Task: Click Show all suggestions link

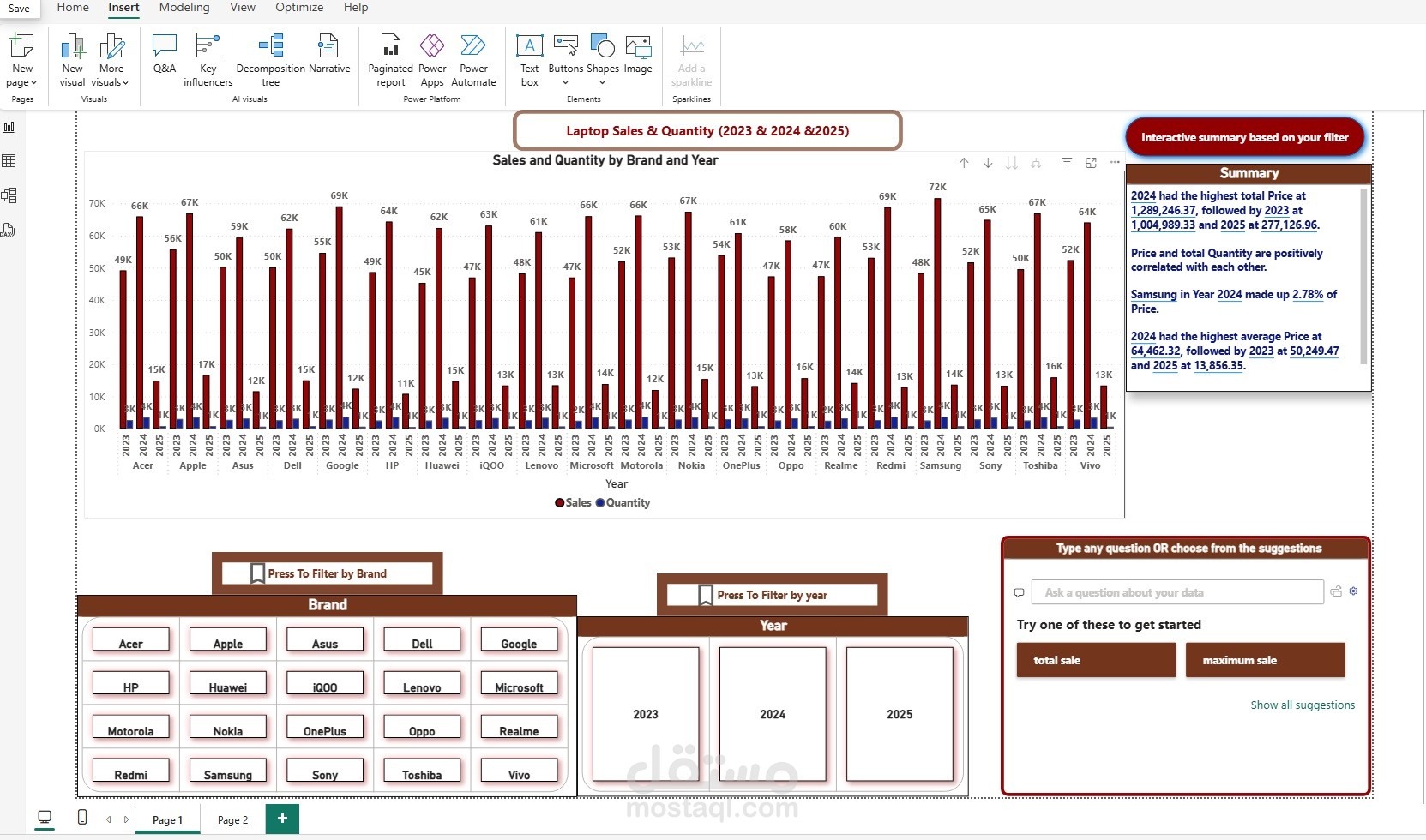Action: coord(1303,705)
